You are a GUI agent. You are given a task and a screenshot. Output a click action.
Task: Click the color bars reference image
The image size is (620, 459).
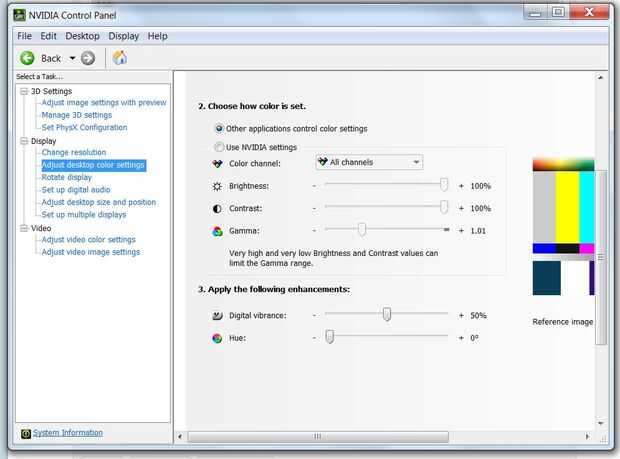pos(563,227)
